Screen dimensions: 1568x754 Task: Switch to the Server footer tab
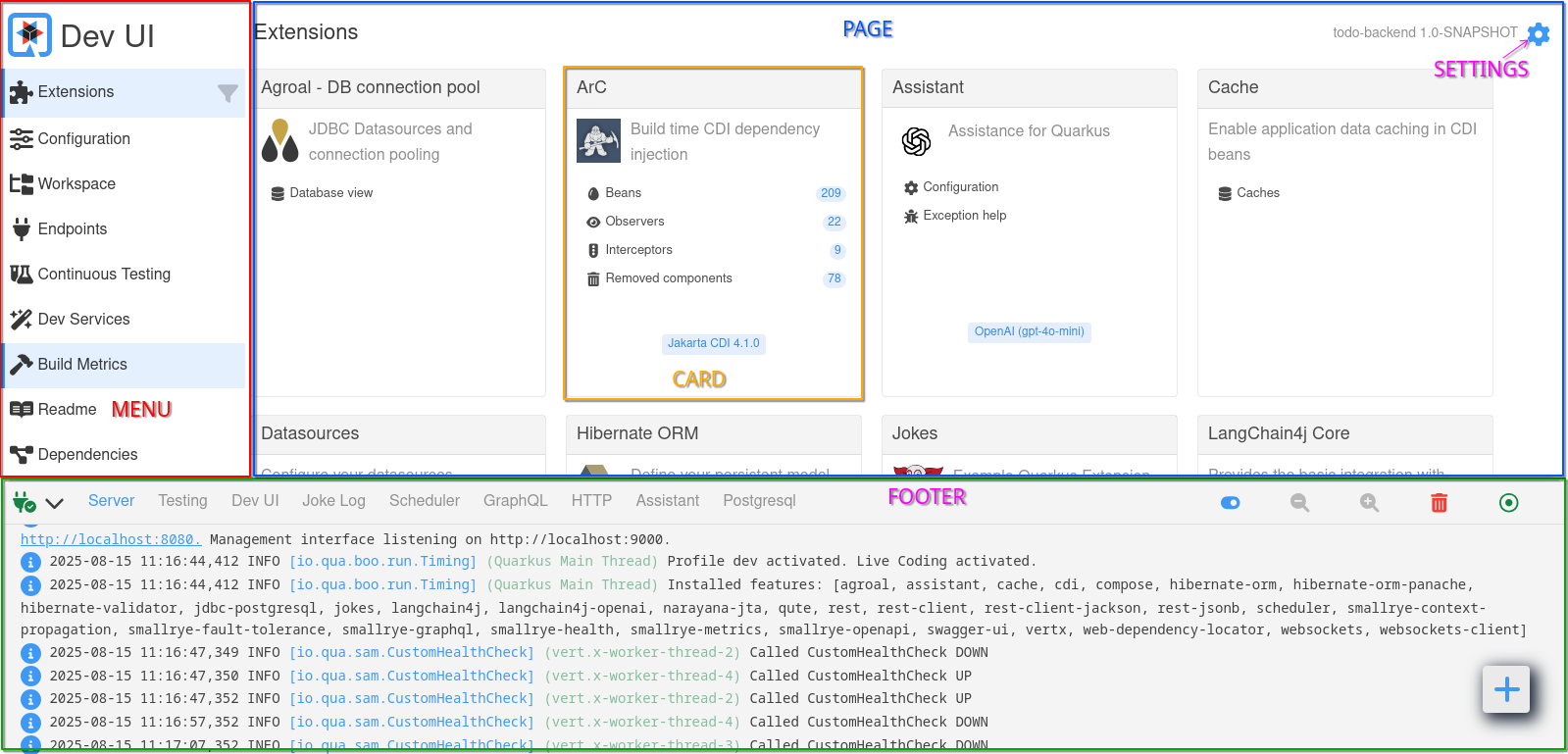[x=112, y=501]
